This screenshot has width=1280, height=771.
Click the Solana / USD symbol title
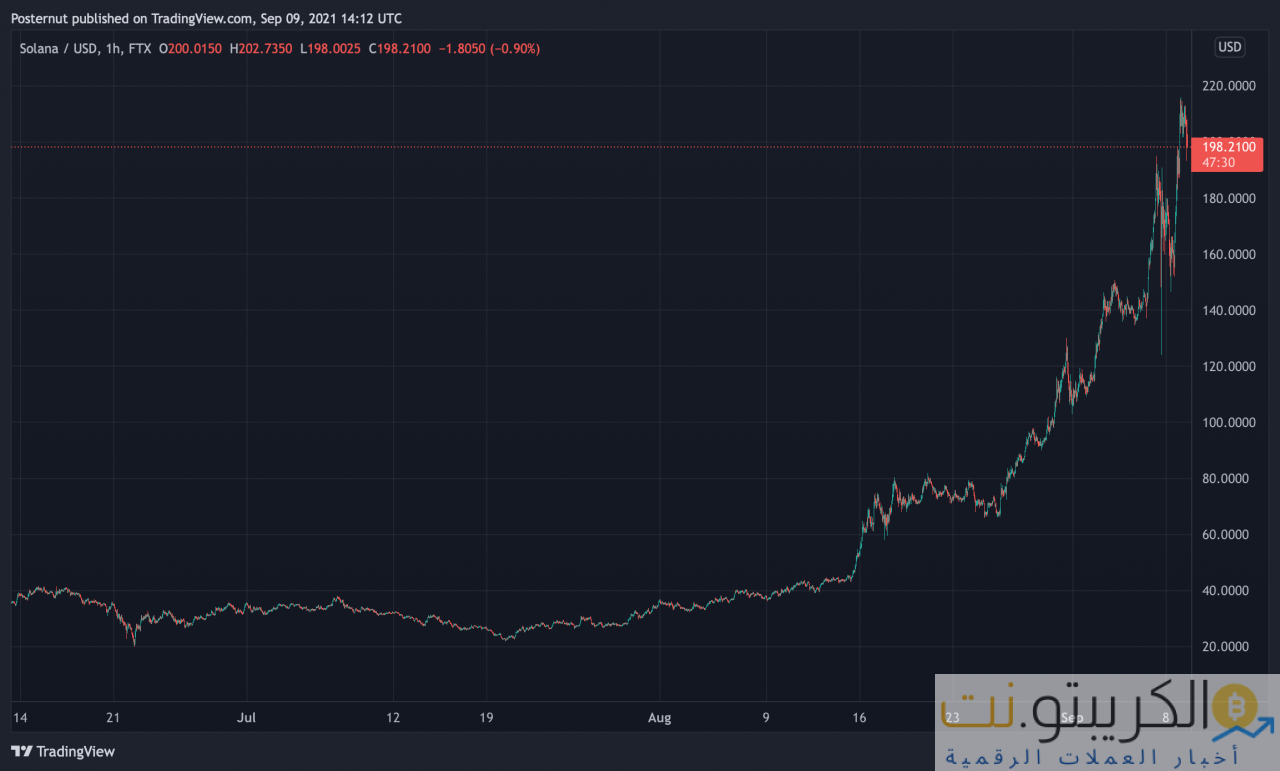tap(59, 48)
